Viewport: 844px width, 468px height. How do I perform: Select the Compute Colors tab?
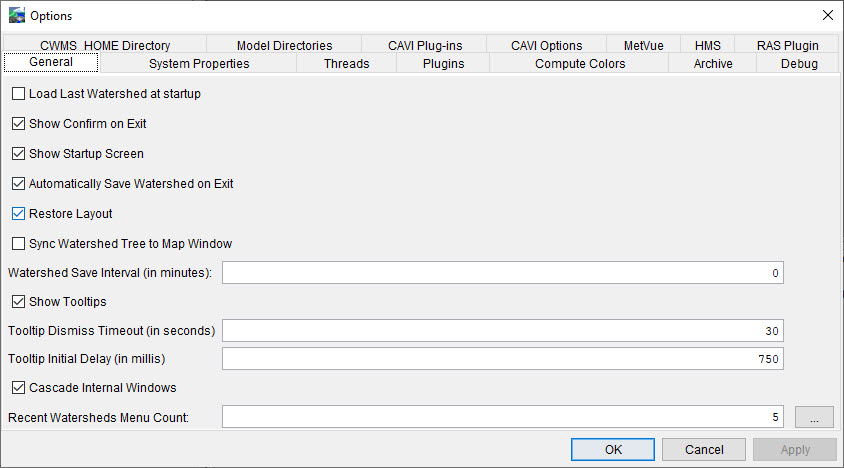(x=580, y=64)
